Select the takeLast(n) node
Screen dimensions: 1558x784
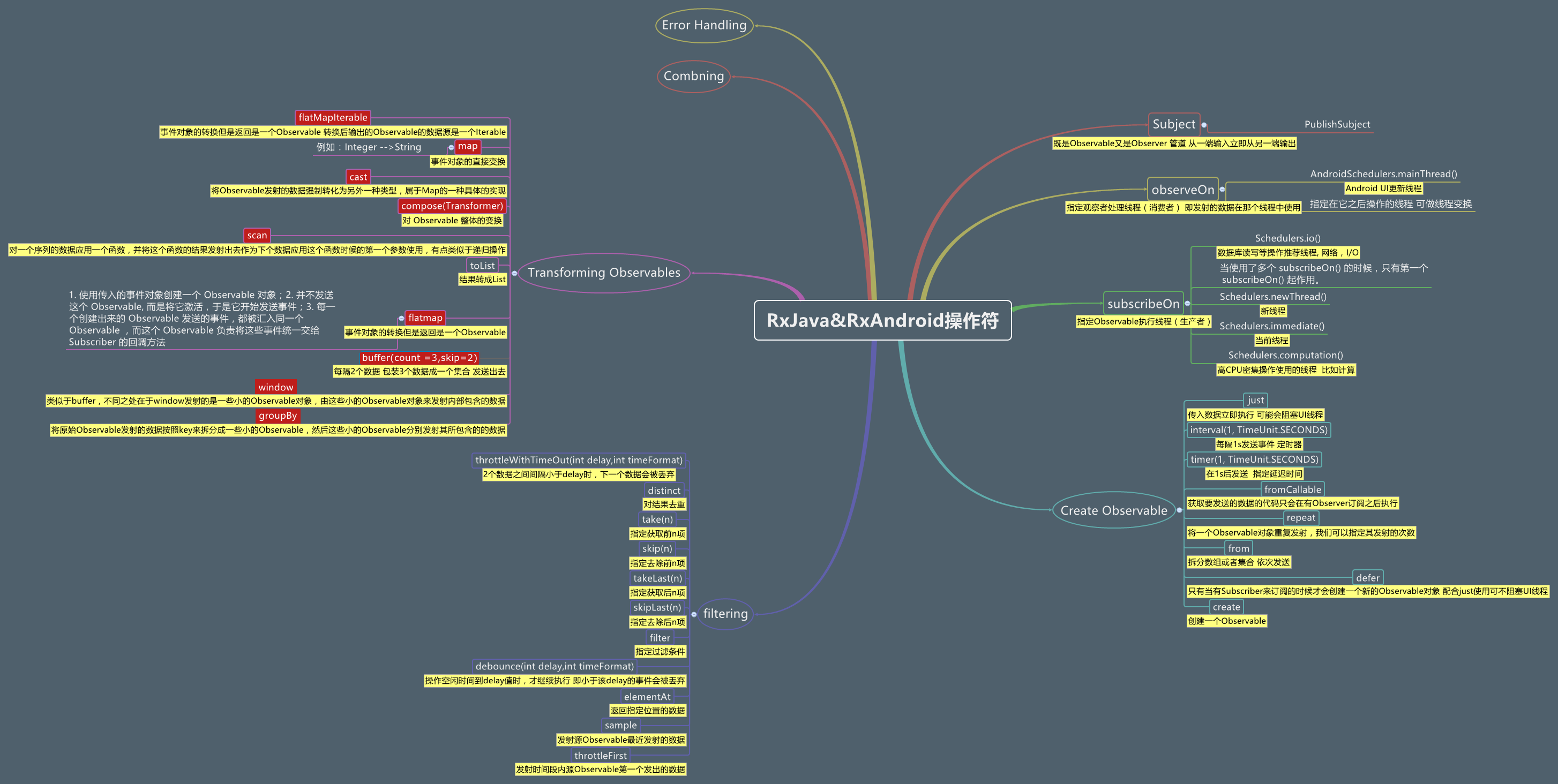pos(657,578)
